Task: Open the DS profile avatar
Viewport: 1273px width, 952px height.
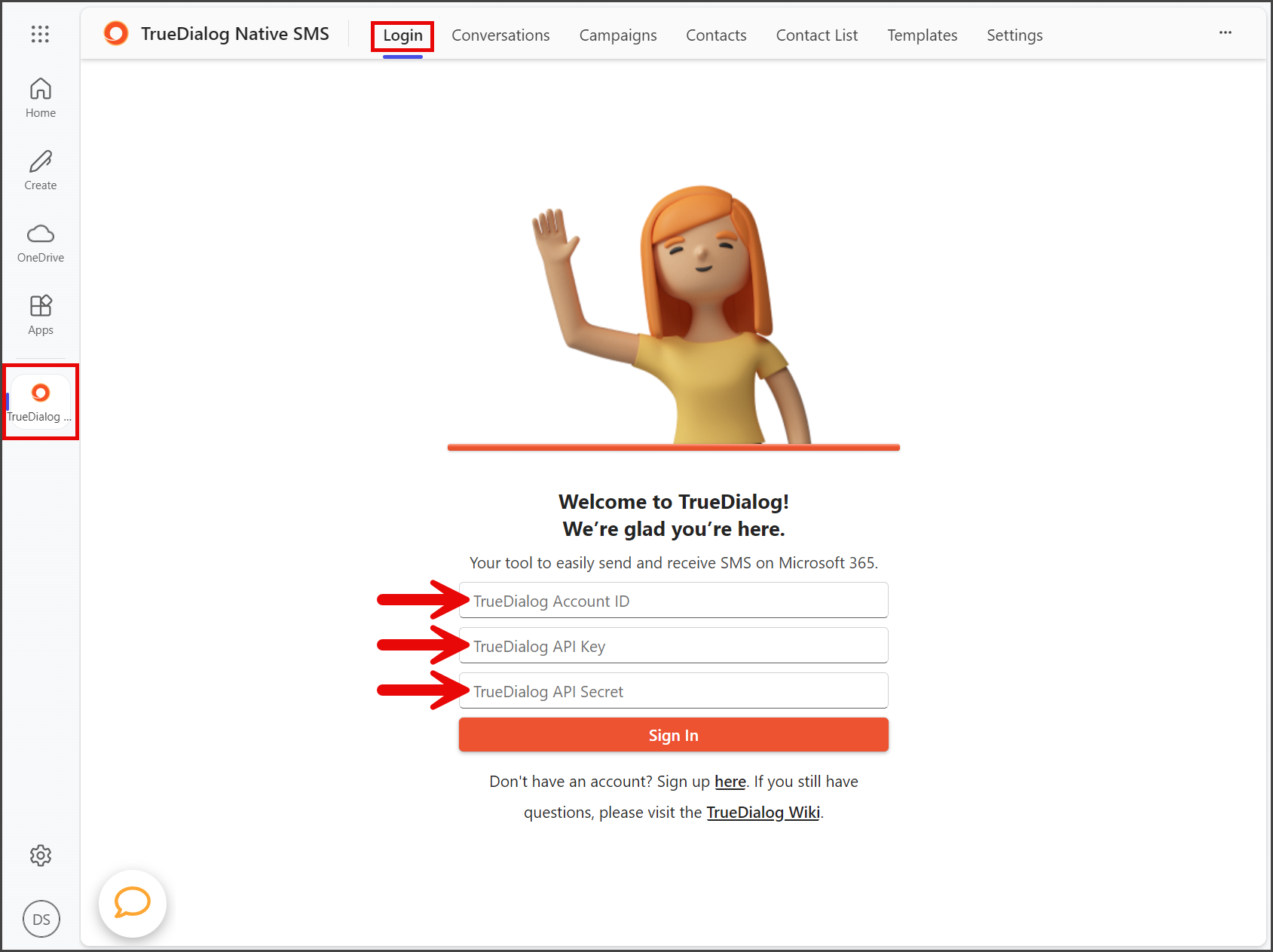Action: [x=41, y=919]
